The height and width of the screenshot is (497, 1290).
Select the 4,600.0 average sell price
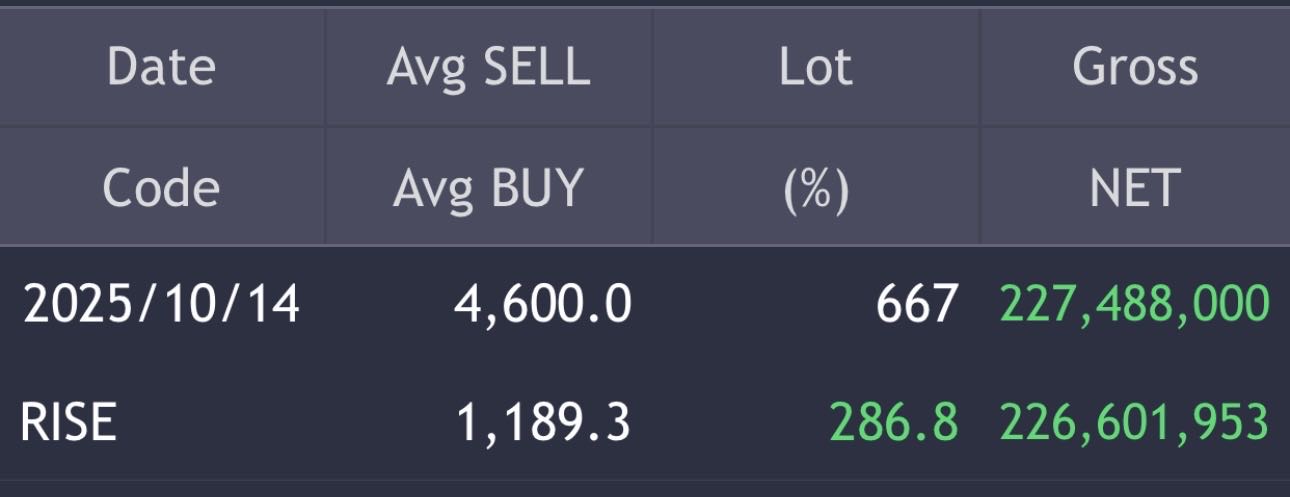(543, 304)
